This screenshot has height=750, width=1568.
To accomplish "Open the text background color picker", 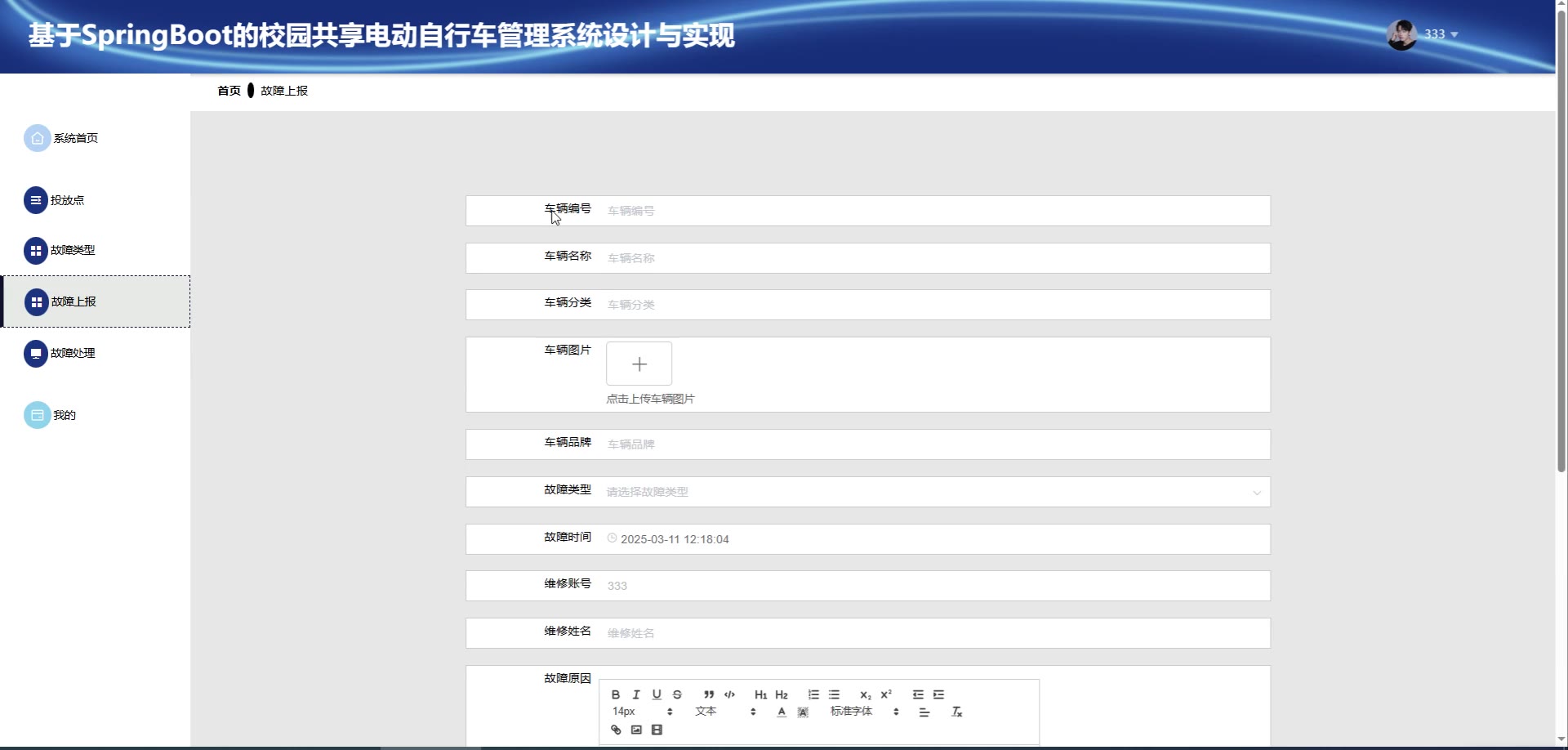I will pos(803,712).
